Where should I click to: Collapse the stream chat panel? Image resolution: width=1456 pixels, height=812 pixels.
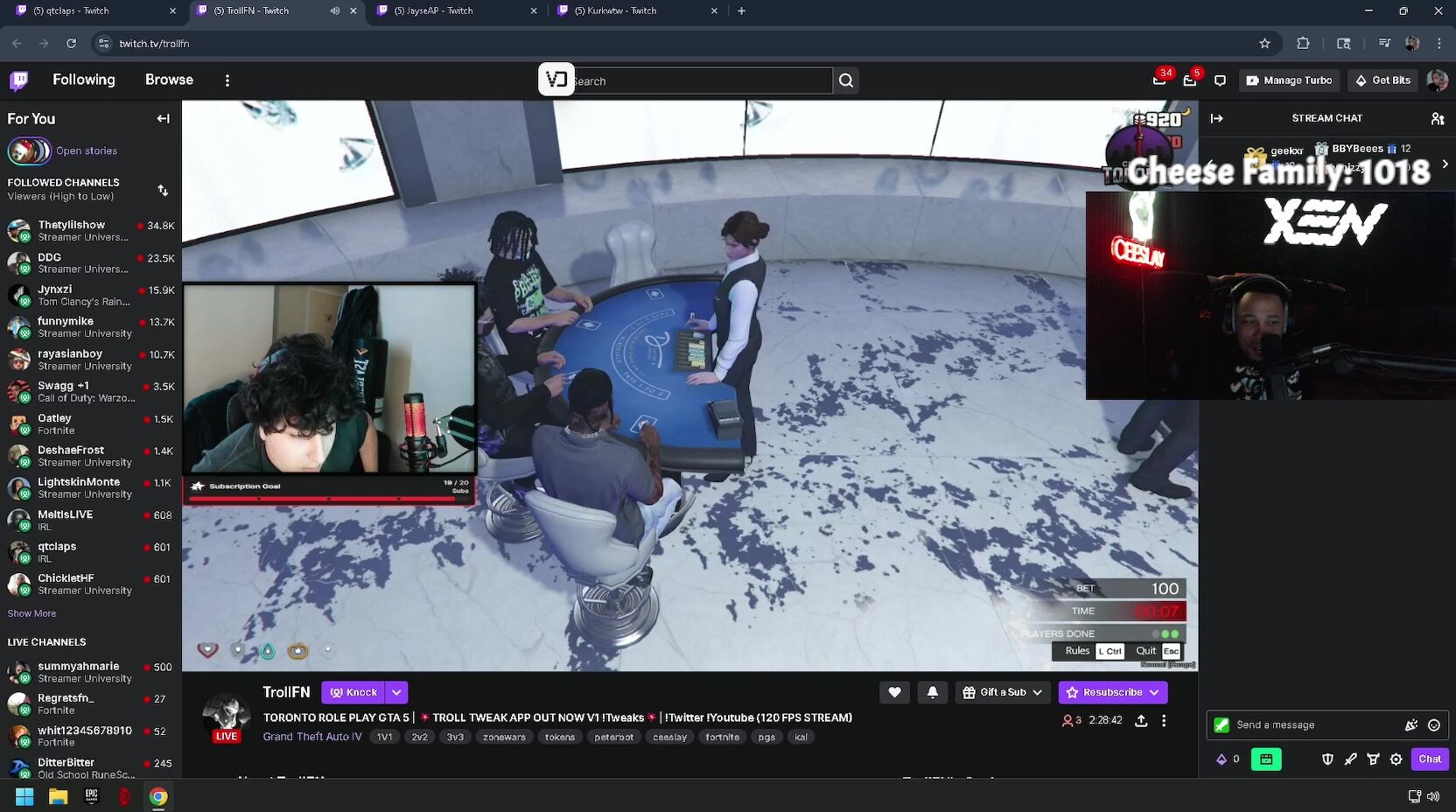pos(1217,118)
